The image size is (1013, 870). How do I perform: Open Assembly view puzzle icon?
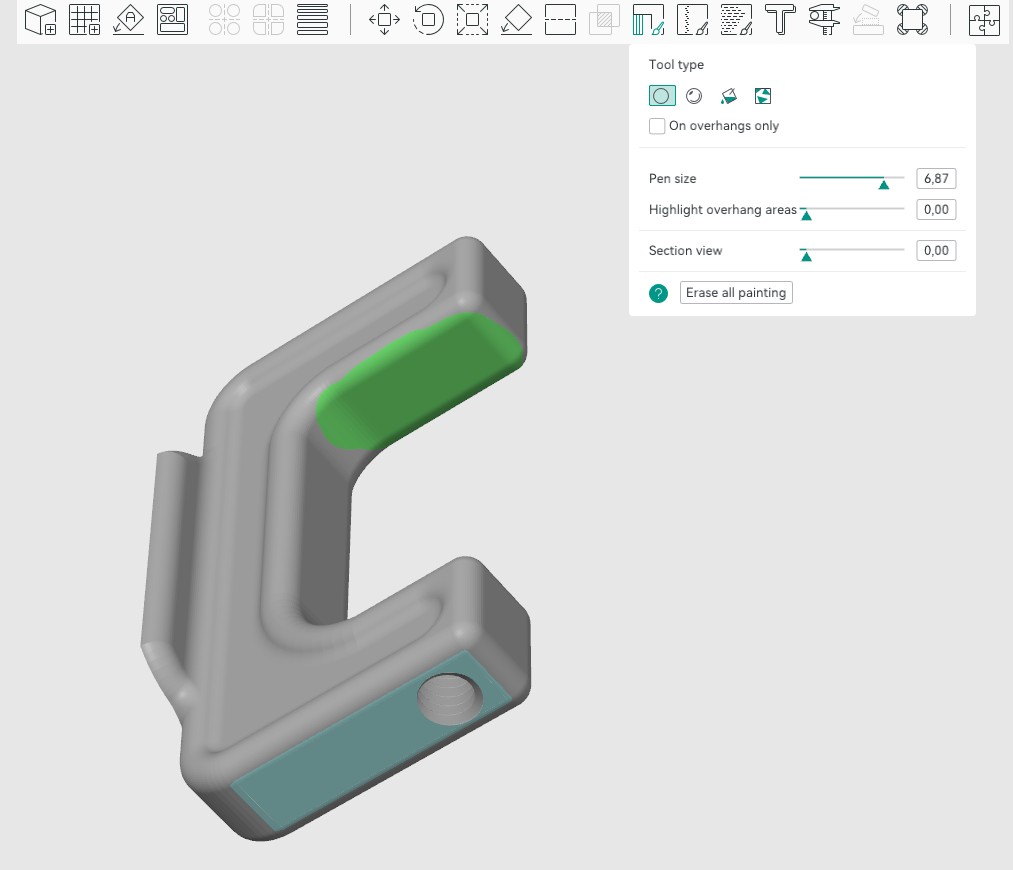click(984, 19)
